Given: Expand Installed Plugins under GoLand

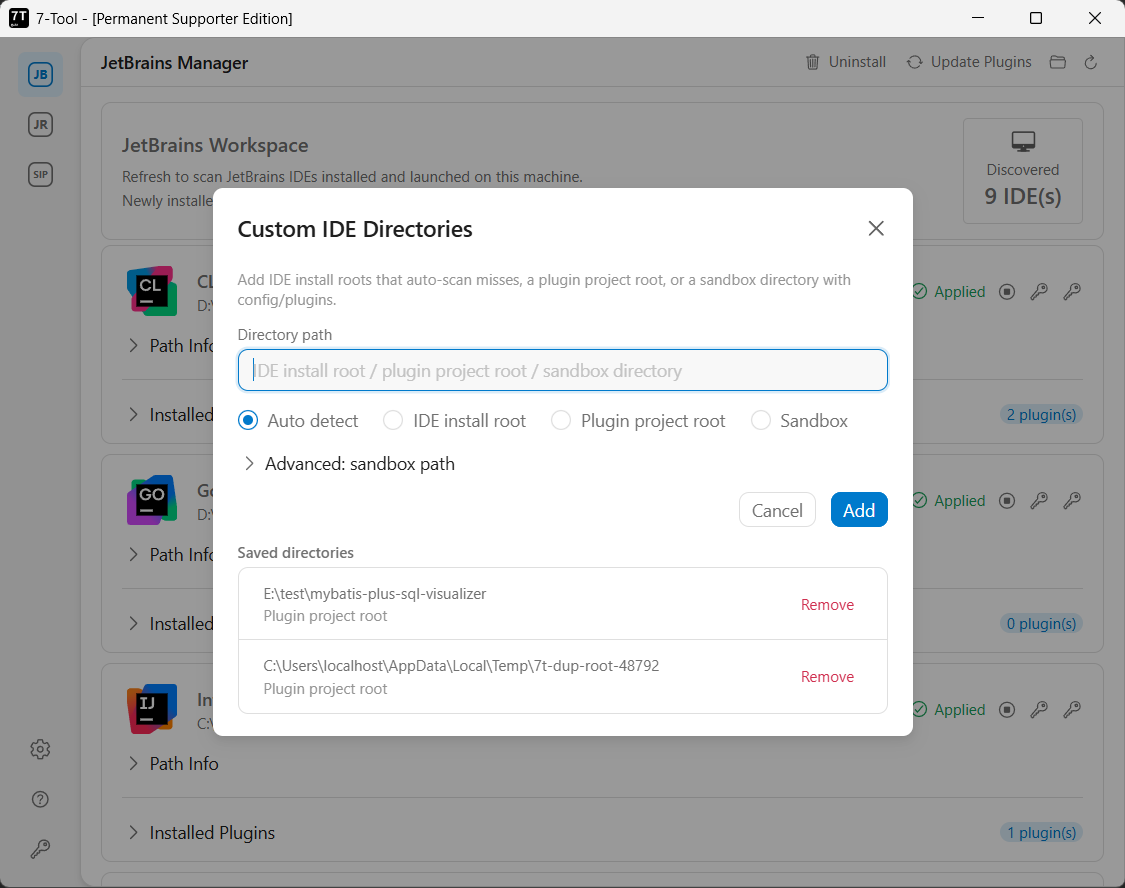Looking at the screenshot, I should 171,624.
